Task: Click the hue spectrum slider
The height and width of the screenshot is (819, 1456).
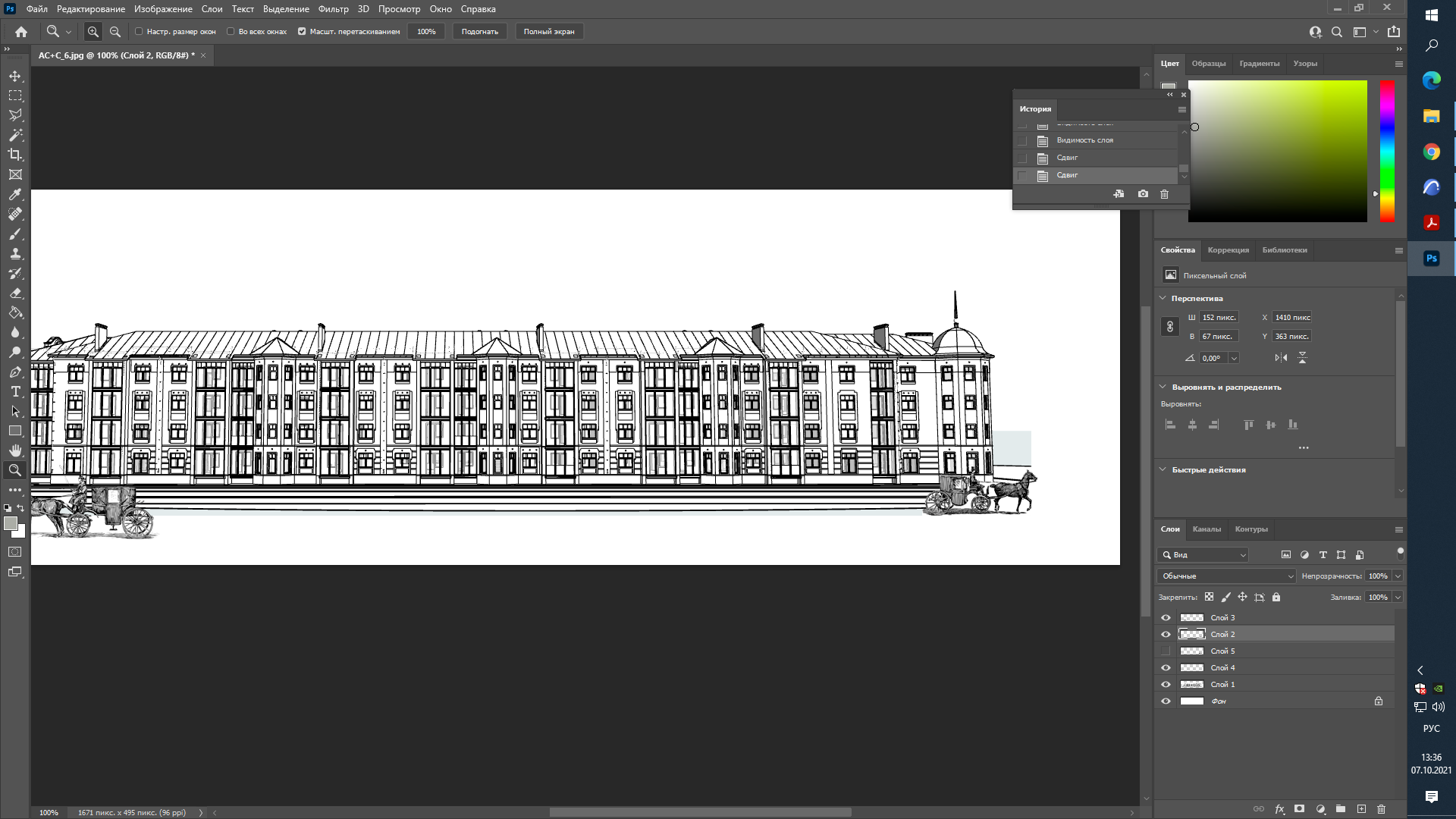Action: click(1387, 151)
